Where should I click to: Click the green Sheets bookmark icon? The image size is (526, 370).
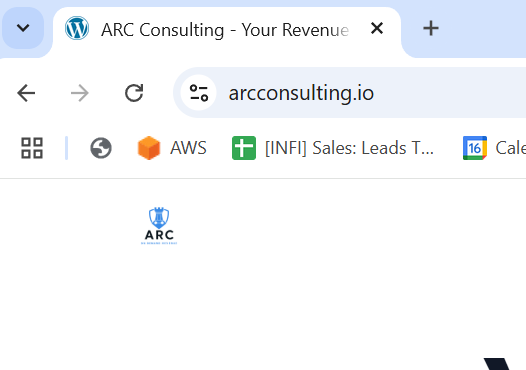point(244,148)
